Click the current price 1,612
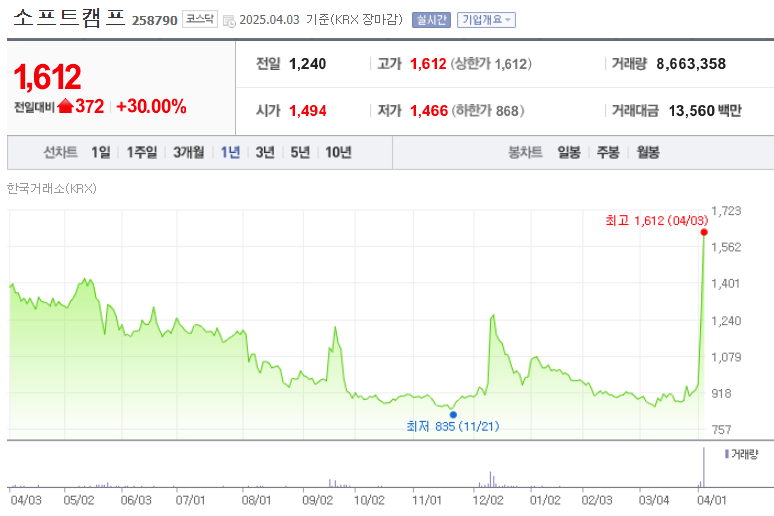This screenshot has height=516, width=774. pyautogui.click(x=47, y=77)
